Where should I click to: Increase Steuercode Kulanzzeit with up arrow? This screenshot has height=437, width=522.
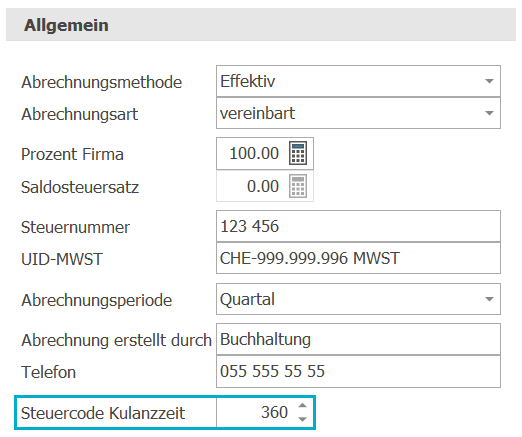coord(302,406)
